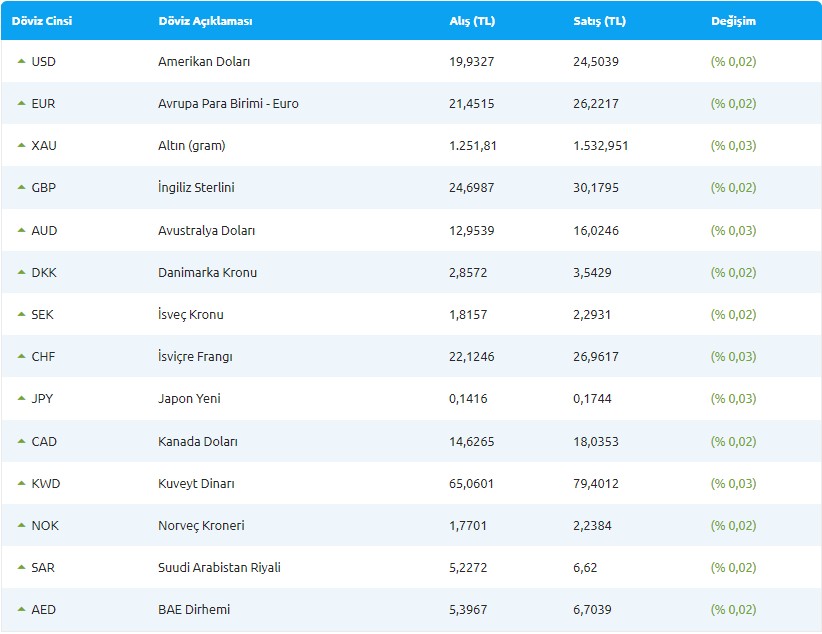Click the Alış (TL) column header

(x=472, y=21)
